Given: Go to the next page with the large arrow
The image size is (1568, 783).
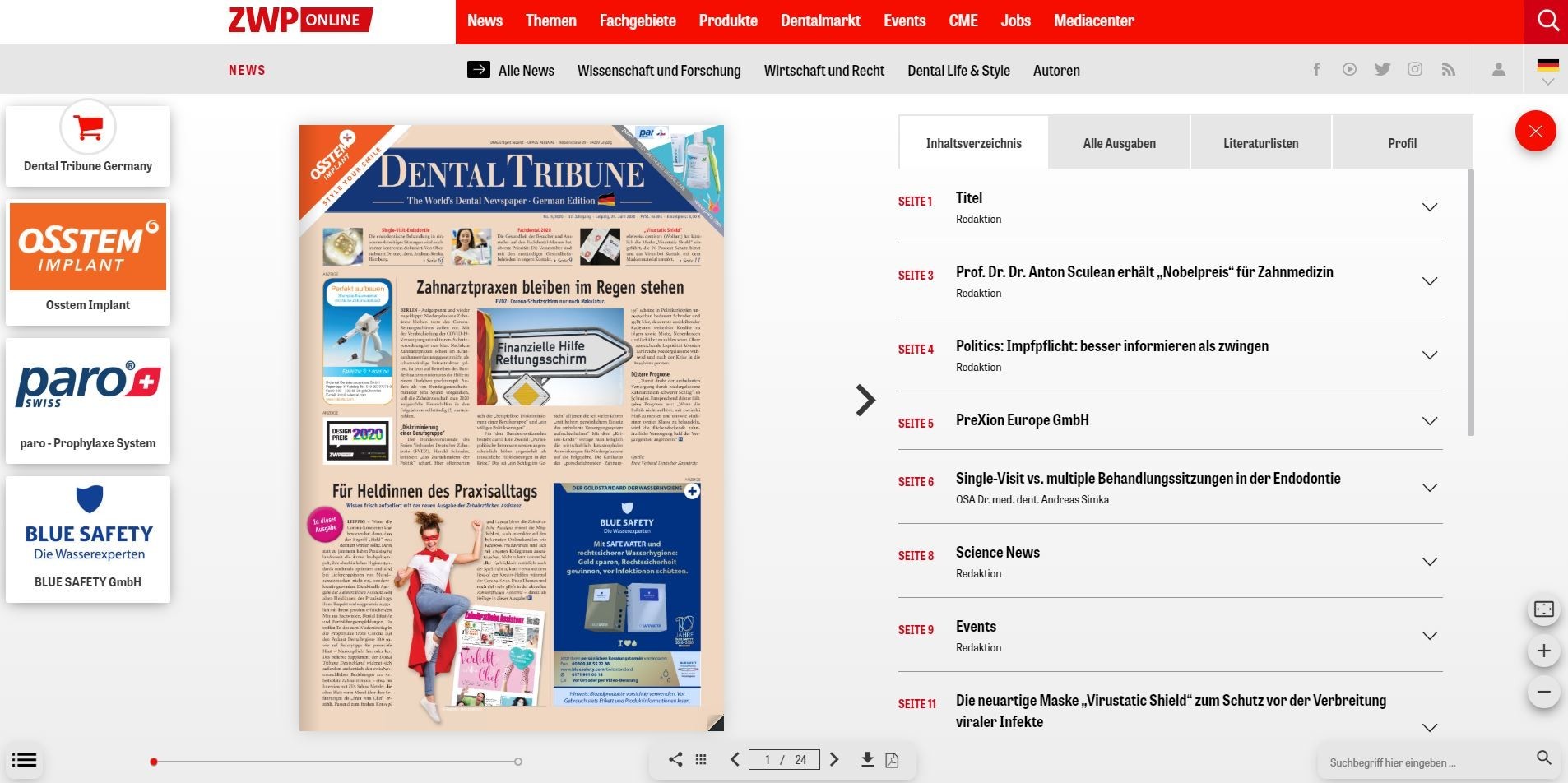Looking at the screenshot, I should coord(865,400).
